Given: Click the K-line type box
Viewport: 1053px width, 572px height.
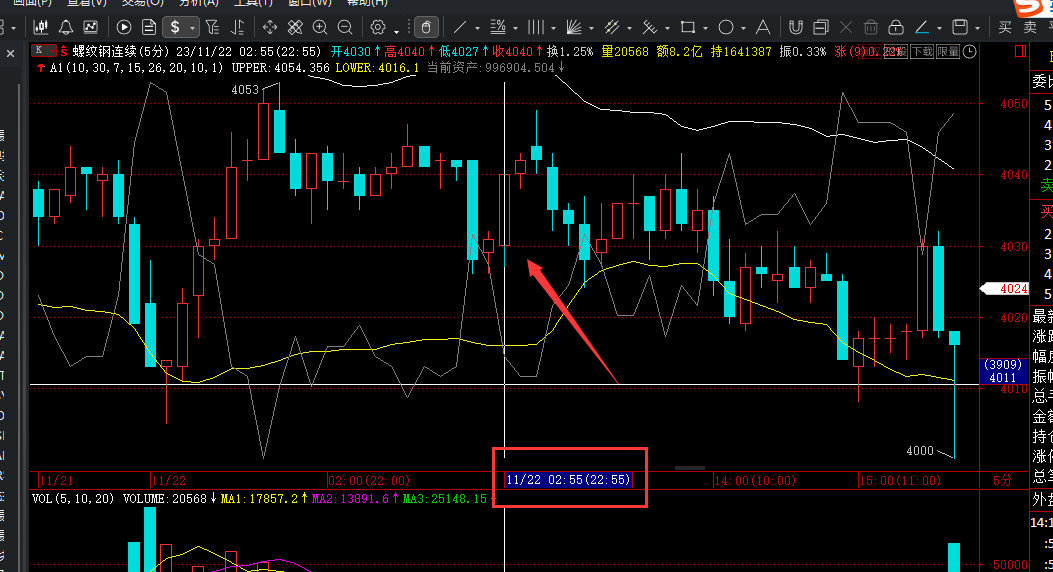Looking at the screenshot, I should pos(40,51).
